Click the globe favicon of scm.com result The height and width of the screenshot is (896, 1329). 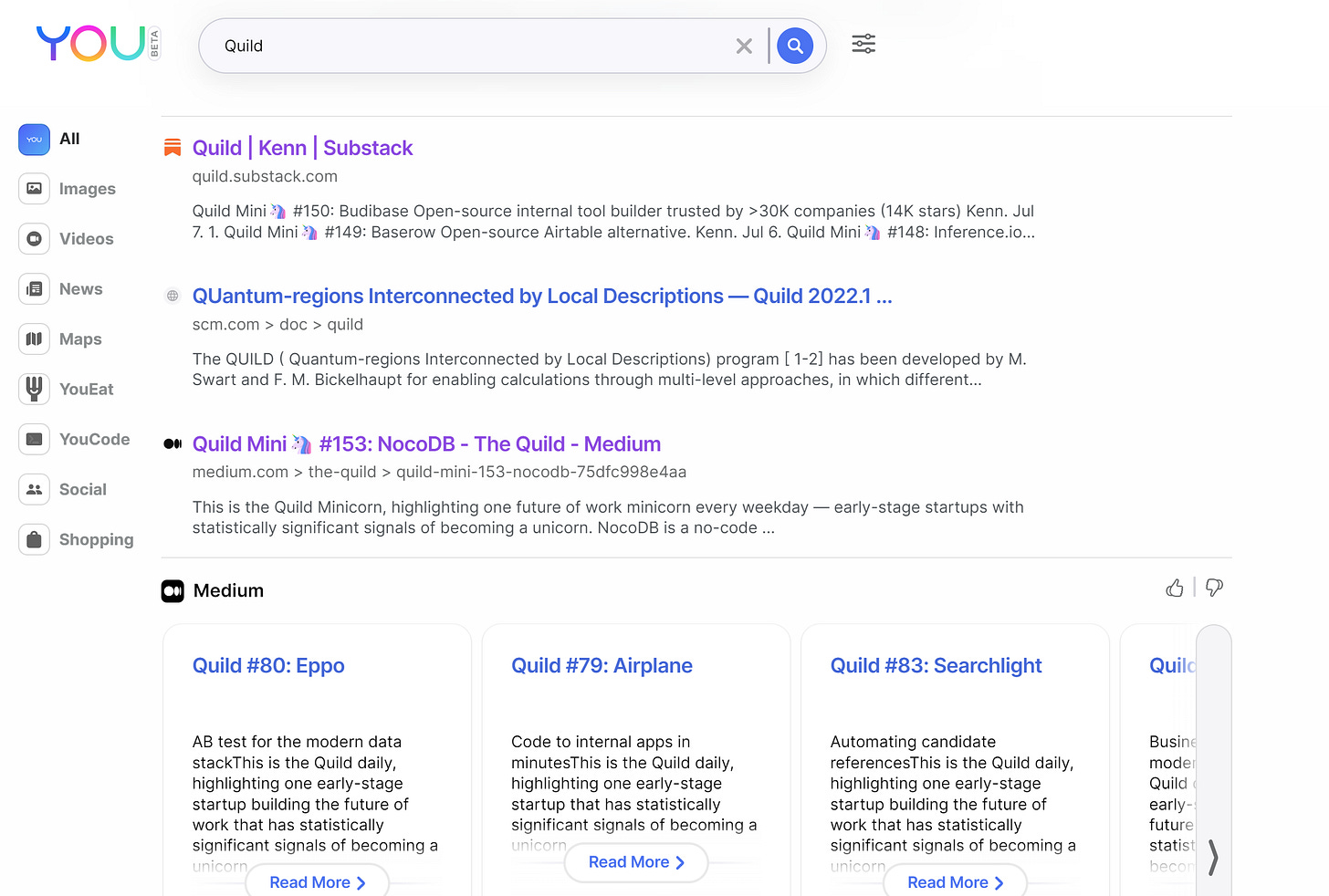click(173, 296)
